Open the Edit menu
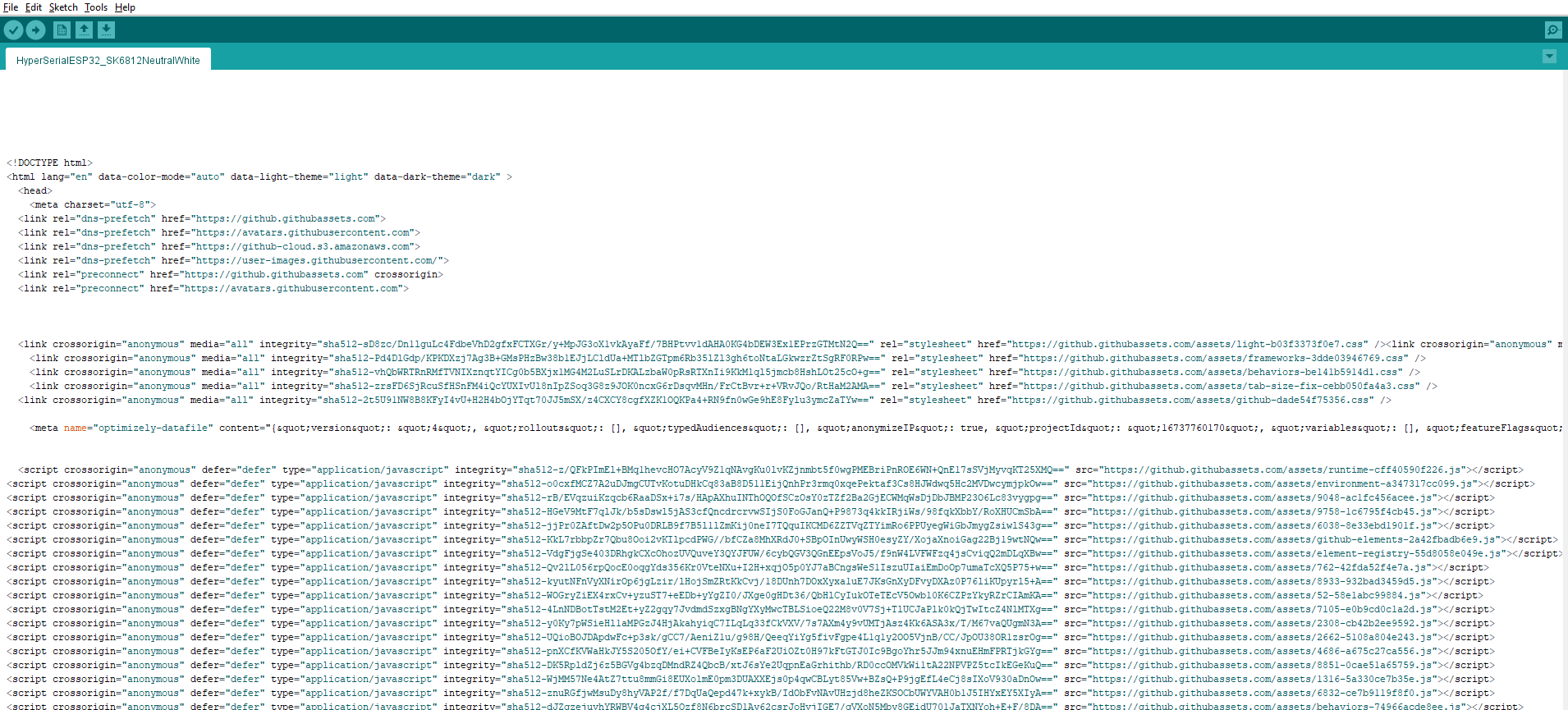 (x=34, y=7)
